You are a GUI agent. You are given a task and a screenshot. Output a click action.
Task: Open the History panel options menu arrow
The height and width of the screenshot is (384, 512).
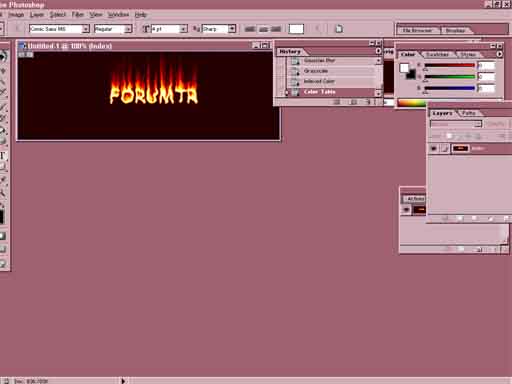(378, 51)
